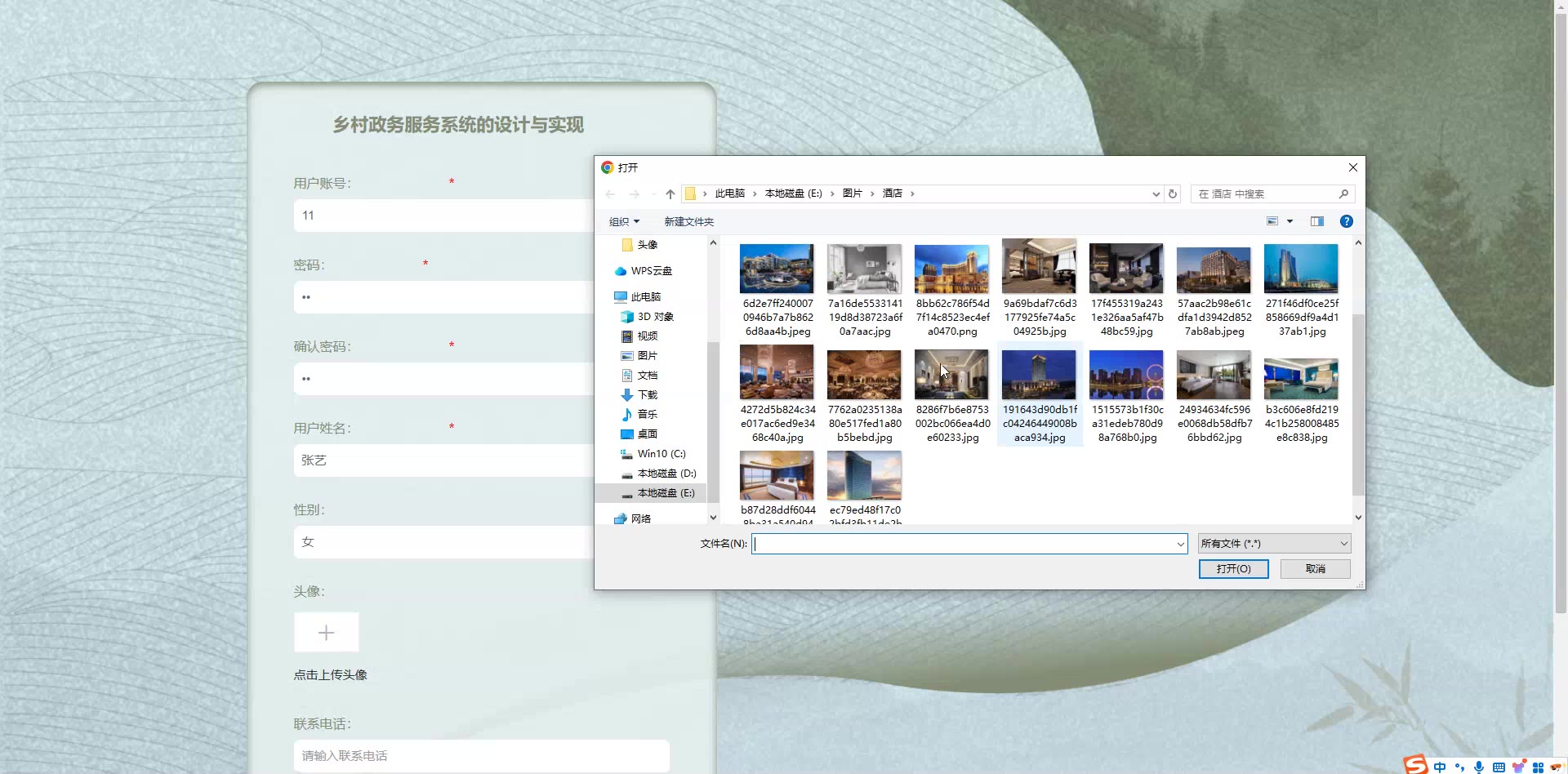The width and height of the screenshot is (1568, 774).
Task: Expand the view options dropdown arrow
Action: coord(1290,221)
